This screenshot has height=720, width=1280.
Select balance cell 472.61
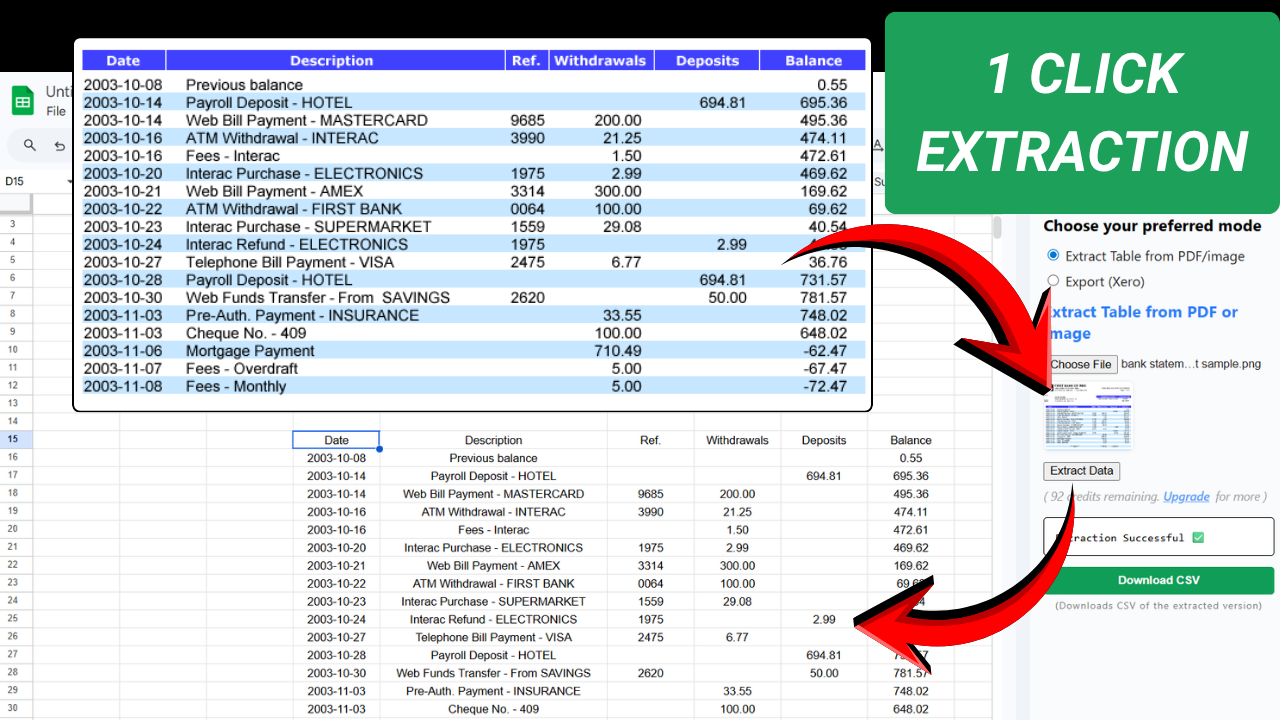point(911,530)
